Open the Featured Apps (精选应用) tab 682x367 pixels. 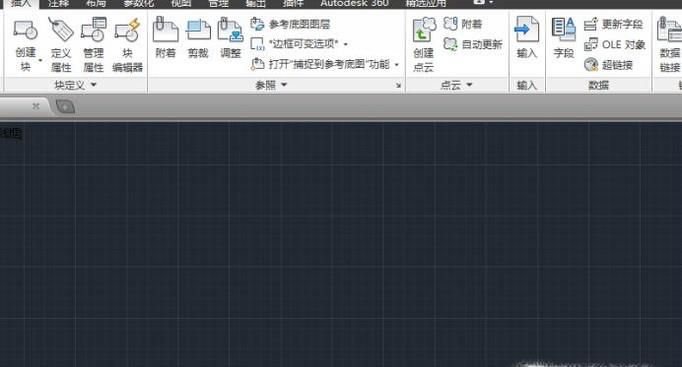point(426,3)
